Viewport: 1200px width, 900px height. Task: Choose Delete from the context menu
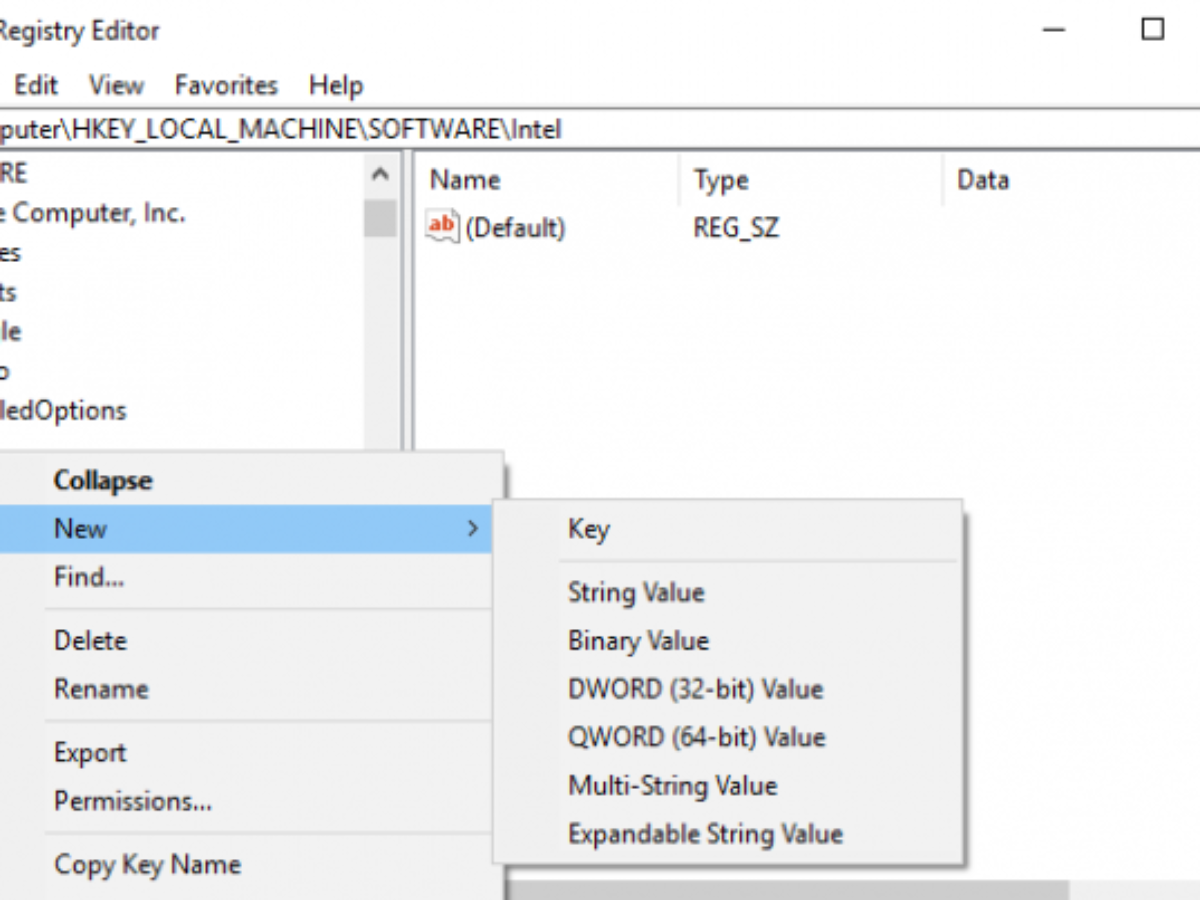click(x=90, y=641)
